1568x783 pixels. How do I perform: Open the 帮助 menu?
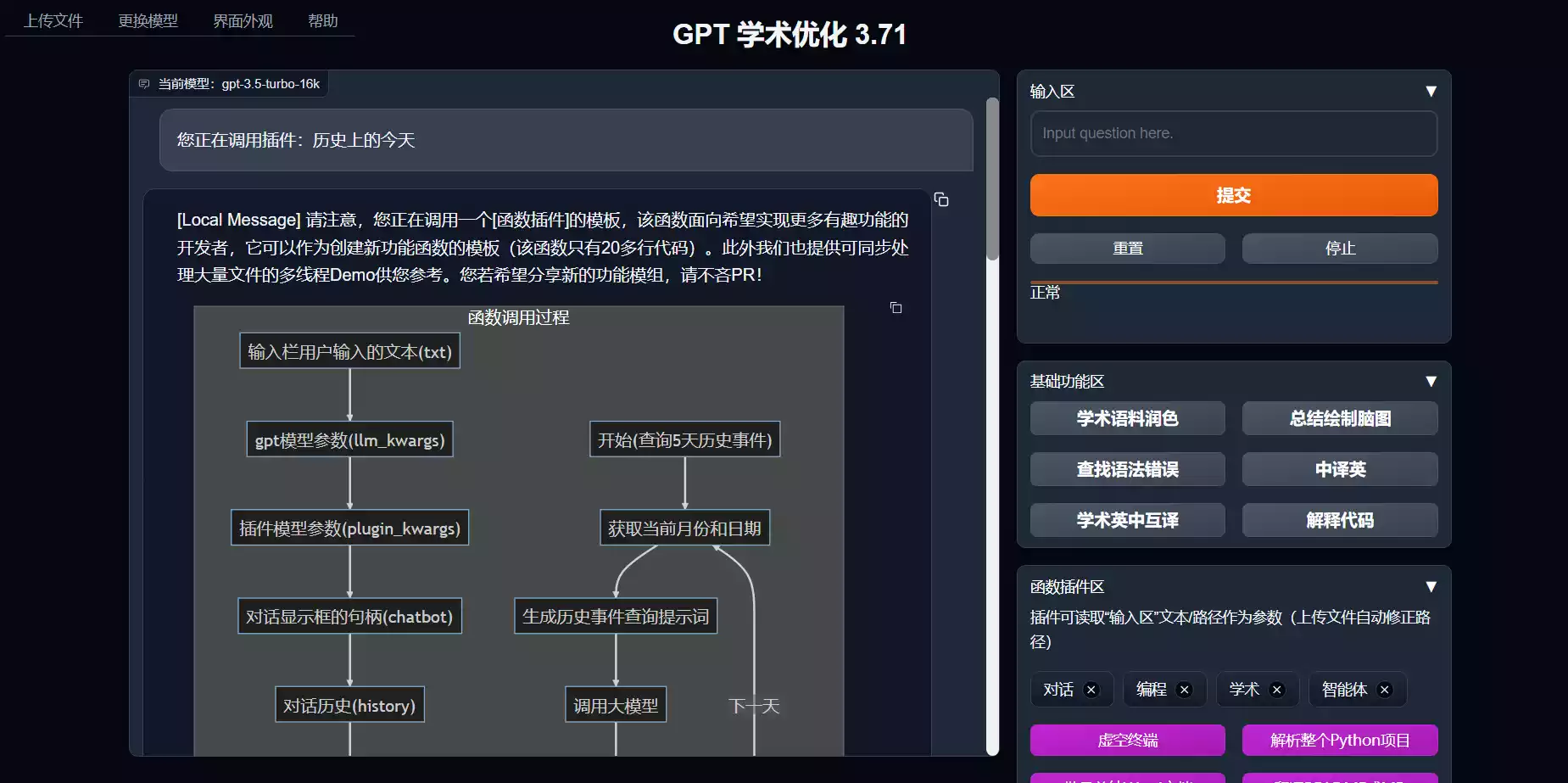point(322,20)
